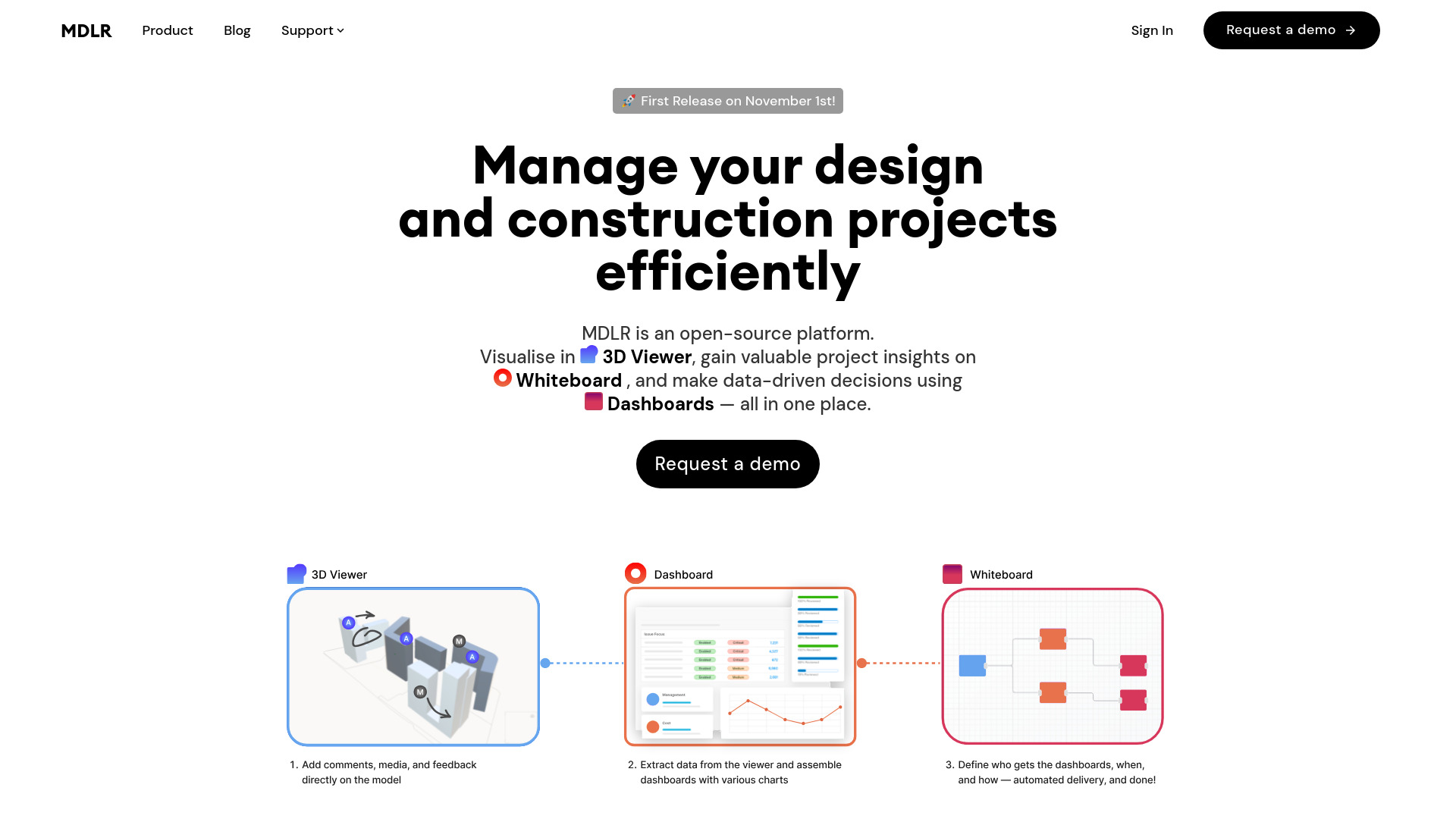
Task: Click the Request a Demo hero button
Action: 727,463
